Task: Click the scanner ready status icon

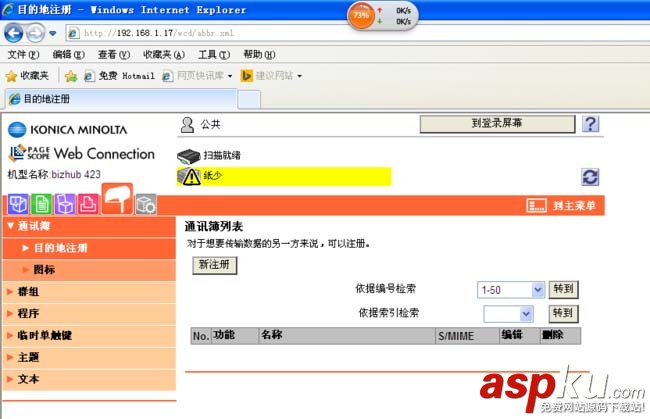Action: click(189, 156)
